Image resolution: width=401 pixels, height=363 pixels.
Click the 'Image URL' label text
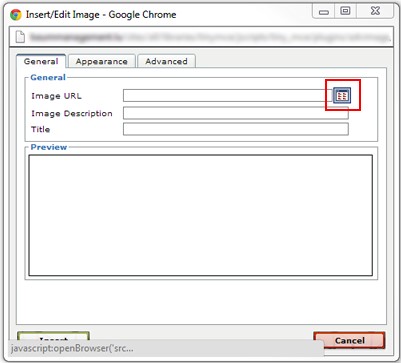tap(56, 96)
